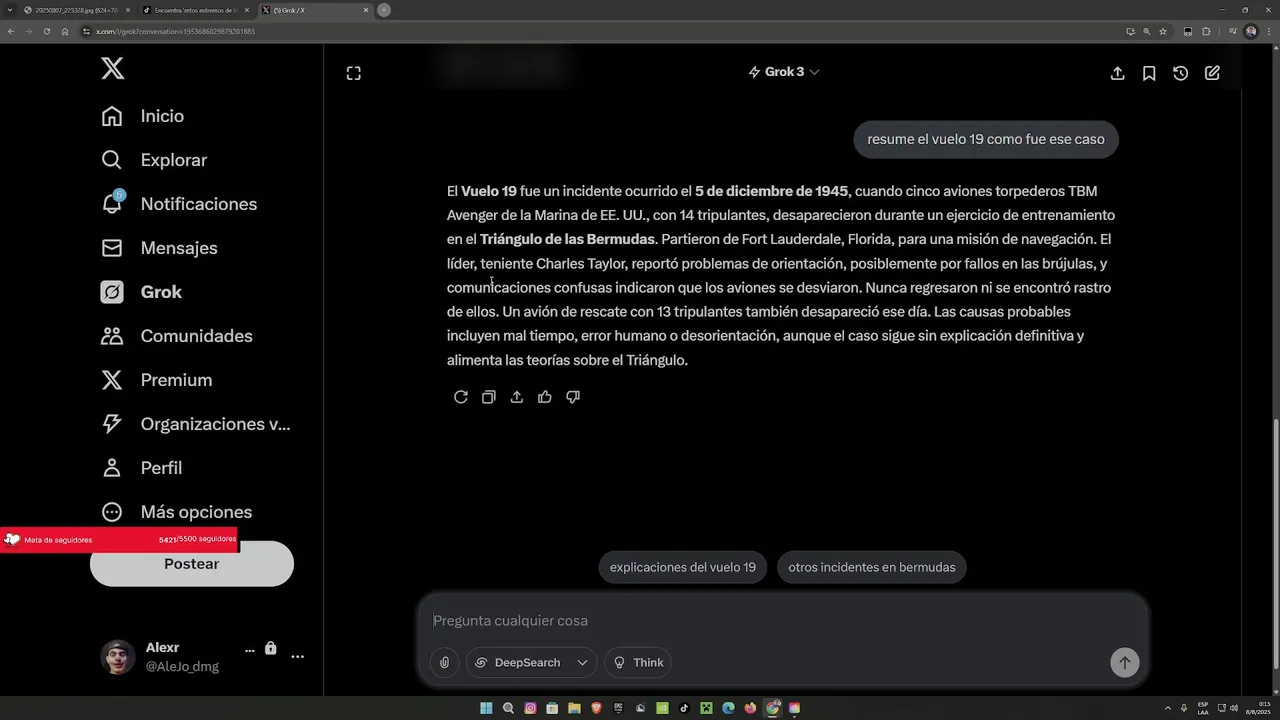
Task: Focus the 'Pregunta cualquier cosa' input
Action: pyautogui.click(x=782, y=621)
